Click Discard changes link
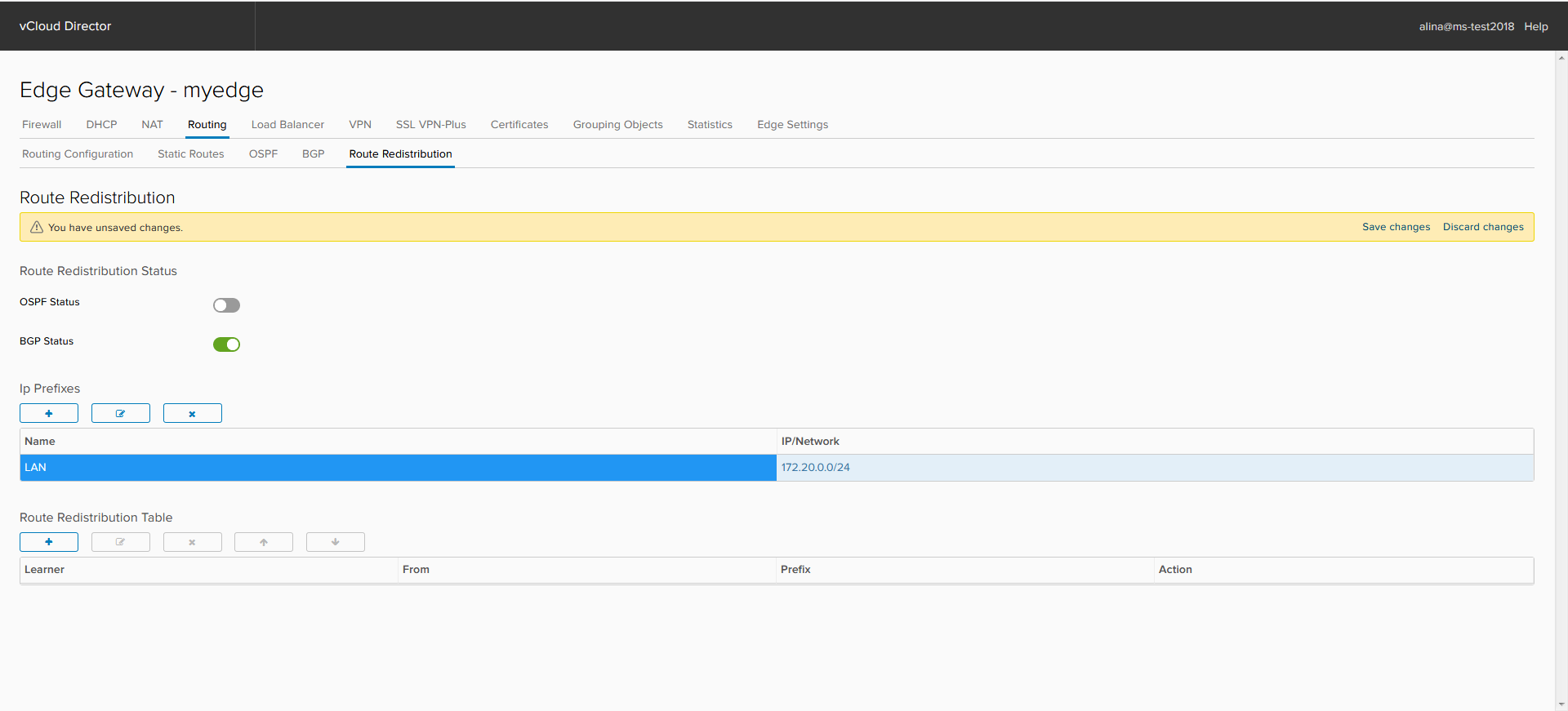Screen dimensions: 1568x711 pos(1483,227)
